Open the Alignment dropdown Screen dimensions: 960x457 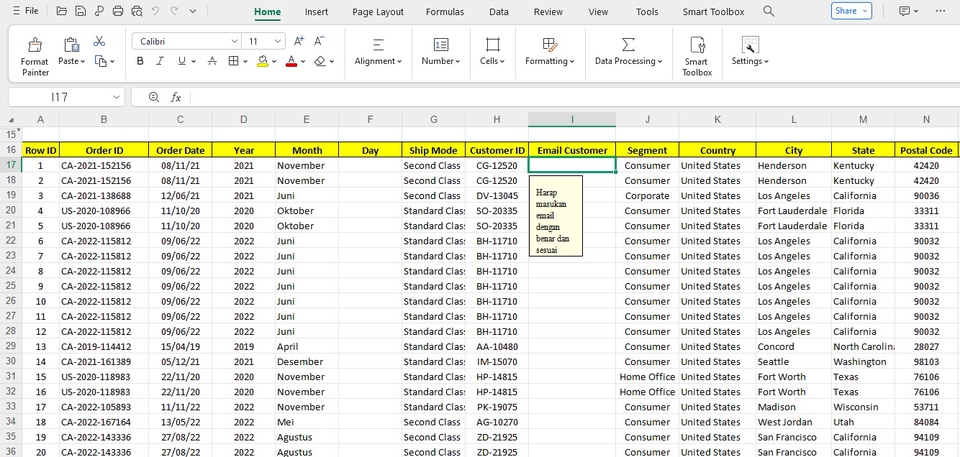[x=378, y=51]
